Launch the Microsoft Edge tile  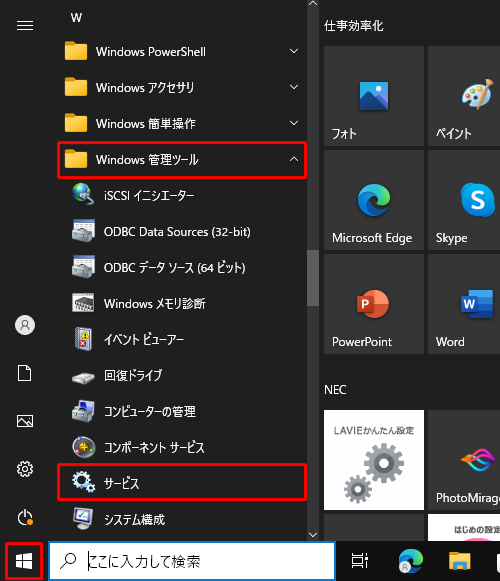(x=374, y=200)
